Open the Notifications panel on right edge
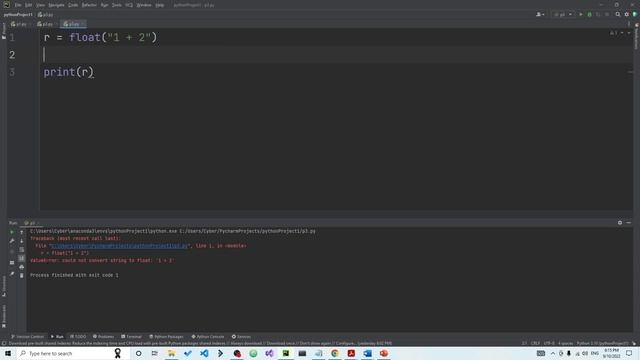The height and width of the screenshot is (360, 640). coord(636,37)
